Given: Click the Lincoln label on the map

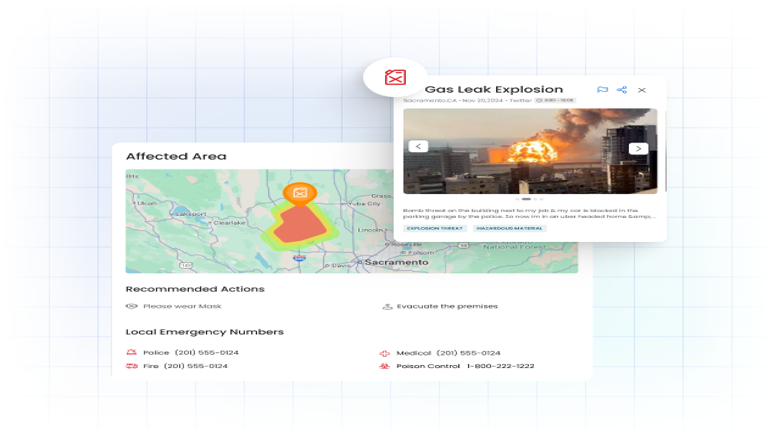Looking at the screenshot, I should [371, 230].
